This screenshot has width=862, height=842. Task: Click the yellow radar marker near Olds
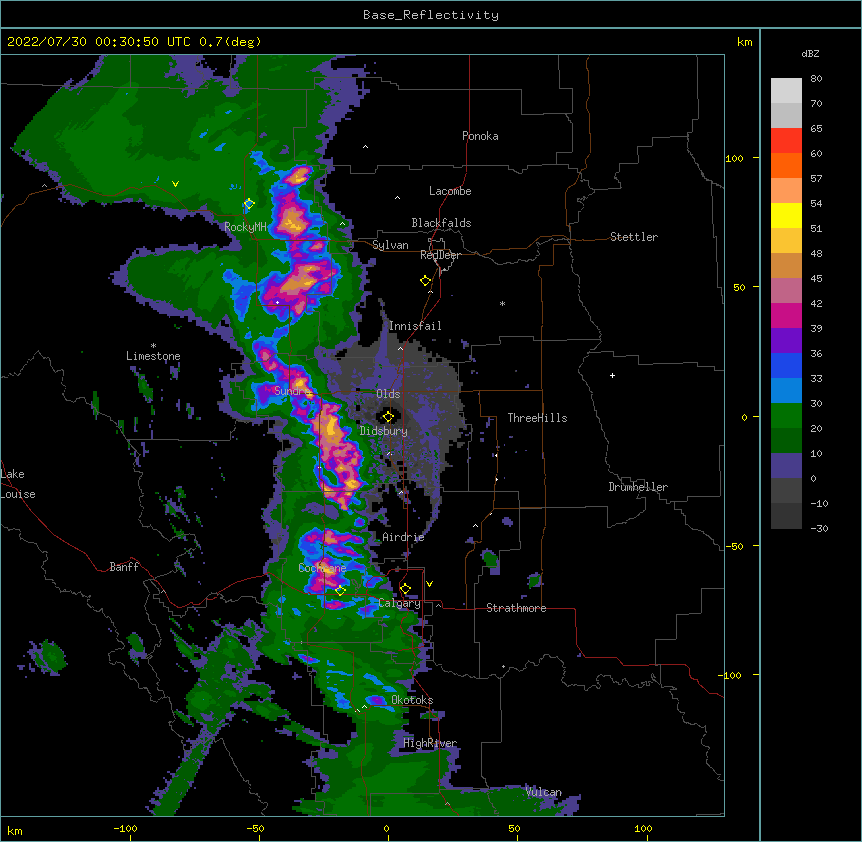click(x=388, y=417)
